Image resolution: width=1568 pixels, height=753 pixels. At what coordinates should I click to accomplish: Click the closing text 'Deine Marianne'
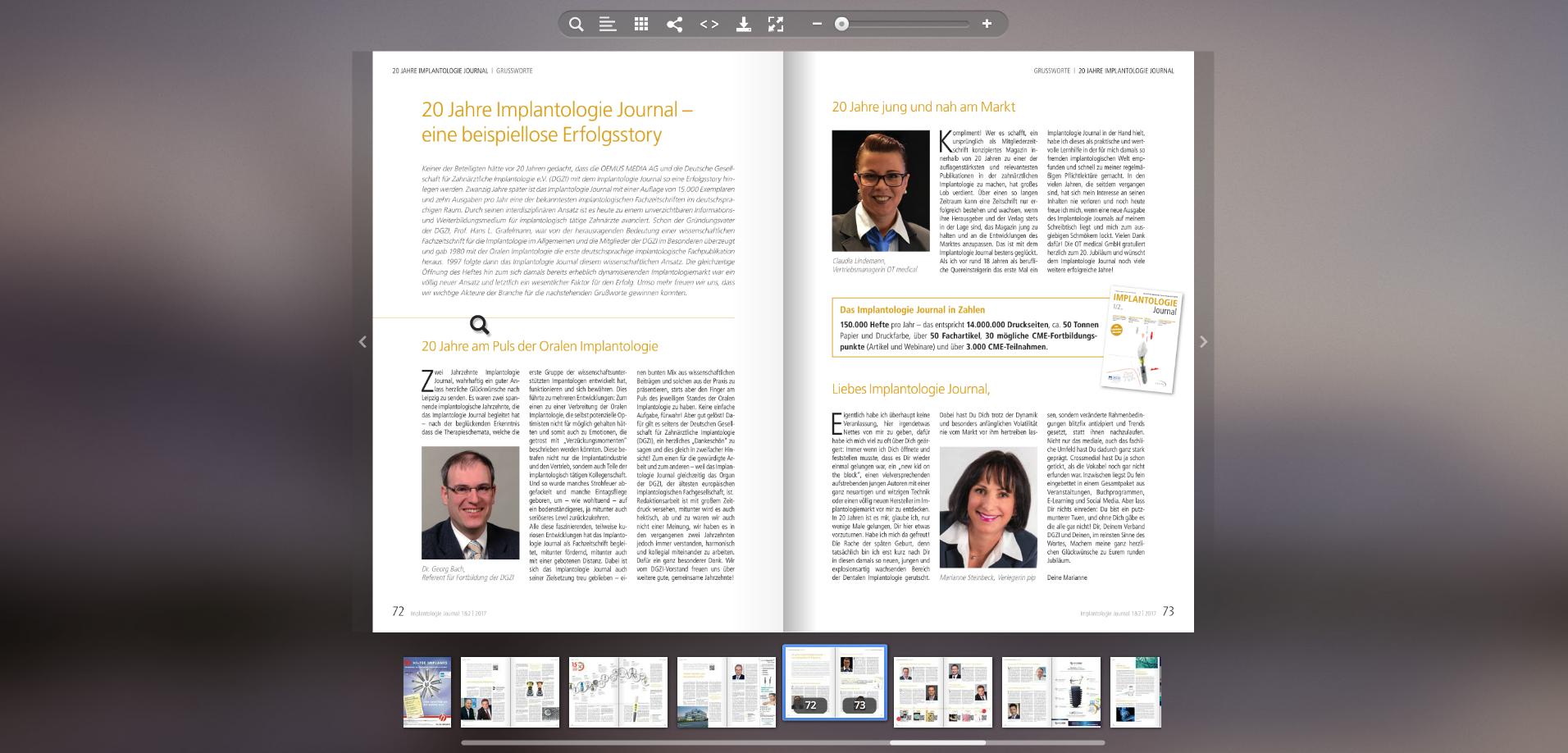(x=1067, y=577)
